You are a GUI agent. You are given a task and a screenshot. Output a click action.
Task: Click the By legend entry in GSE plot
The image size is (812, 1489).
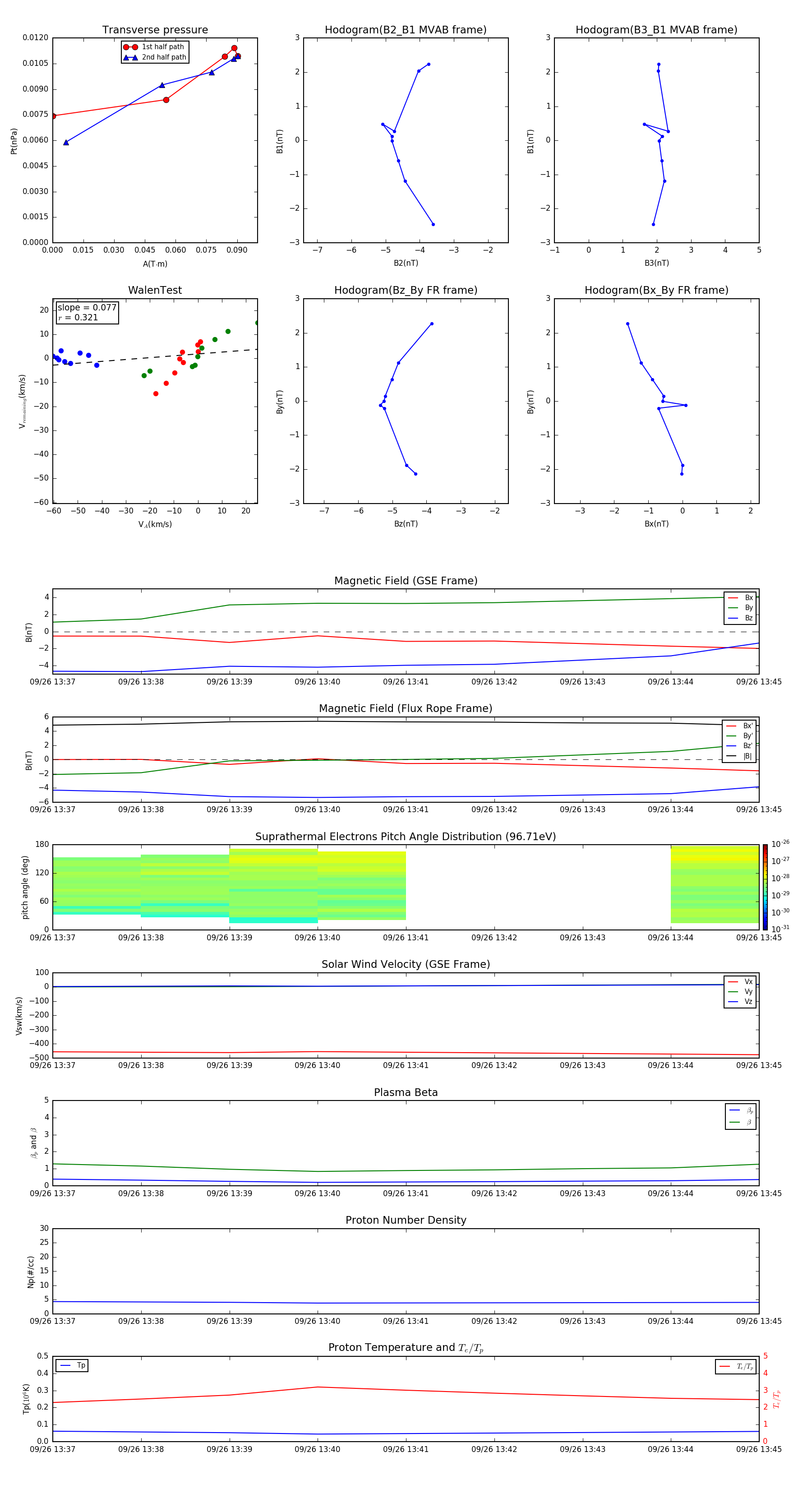pyautogui.click(x=740, y=607)
